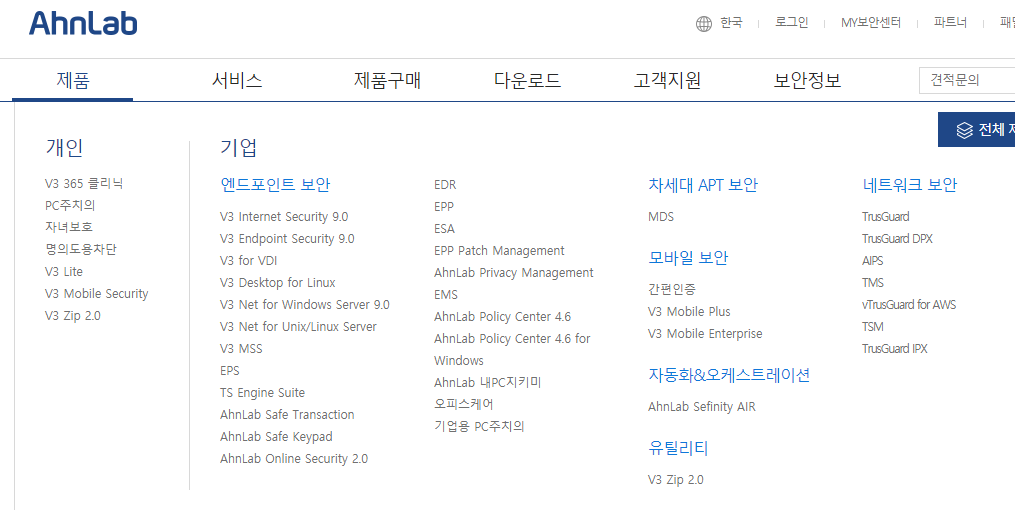Open V3 Net for Unix/Linux Server
This screenshot has height=510, width=1015.
(298, 327)
